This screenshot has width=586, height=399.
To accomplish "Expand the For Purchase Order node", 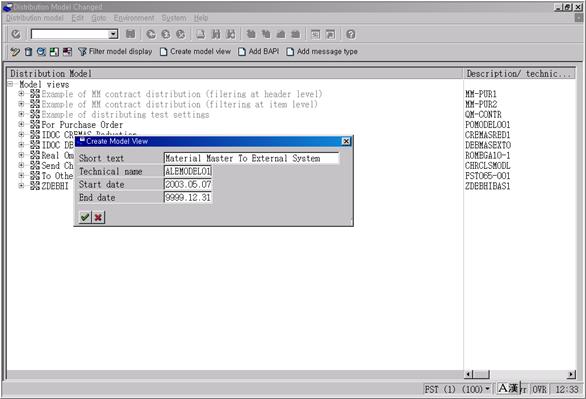I will [21, 124].
